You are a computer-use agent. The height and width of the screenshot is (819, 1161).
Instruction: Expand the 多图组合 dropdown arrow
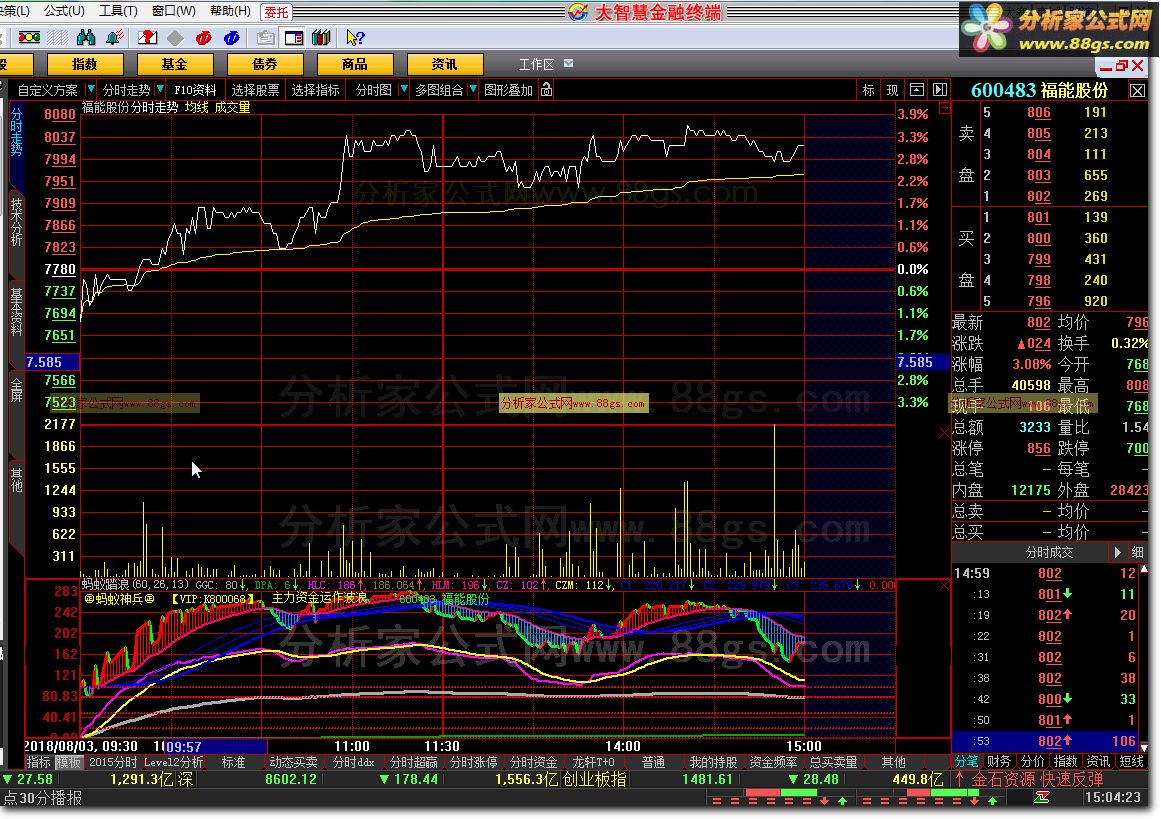point(472,90)
